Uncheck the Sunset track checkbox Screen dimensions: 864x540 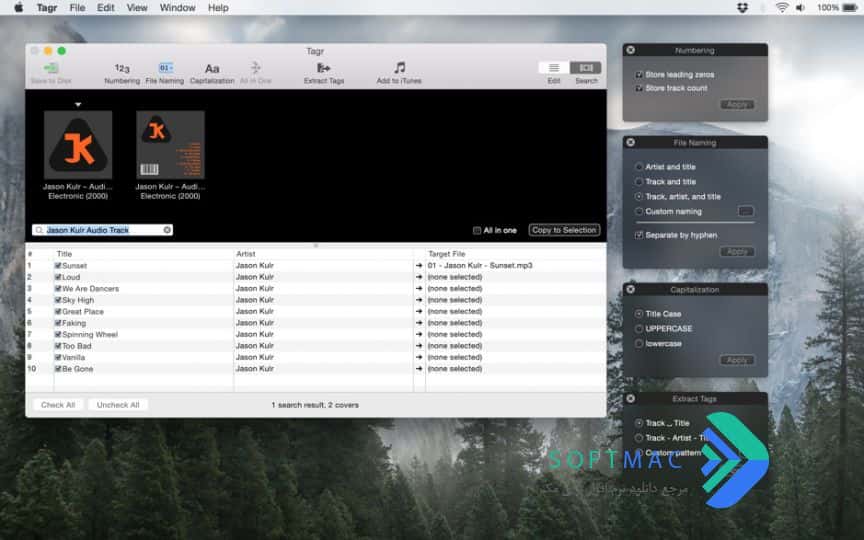[58, 266]
